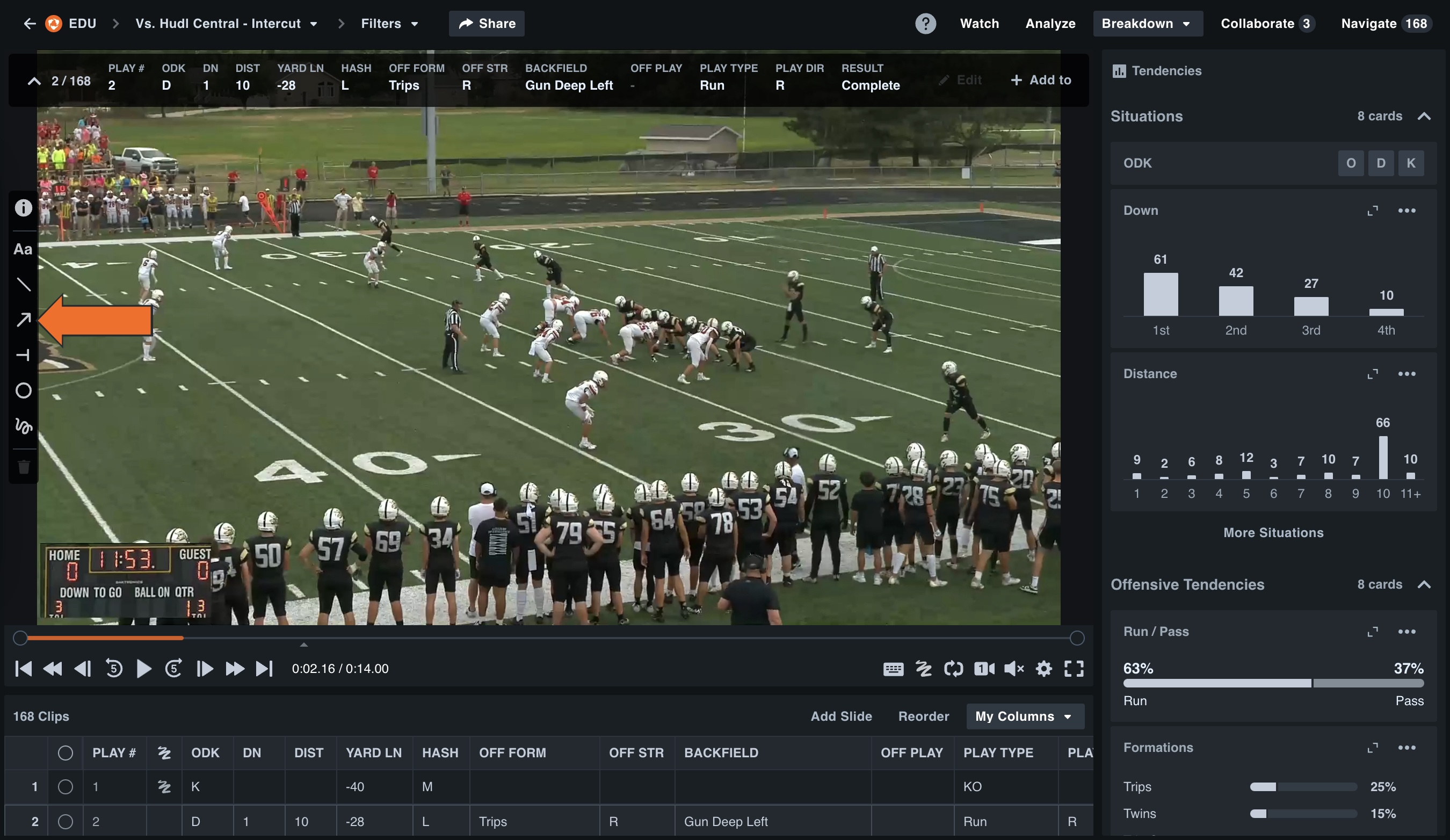Pick the freehand squiggle drawing tool
Image resolution: width=1450 pixels, height=840 pixels.
(x=24, y=426)
